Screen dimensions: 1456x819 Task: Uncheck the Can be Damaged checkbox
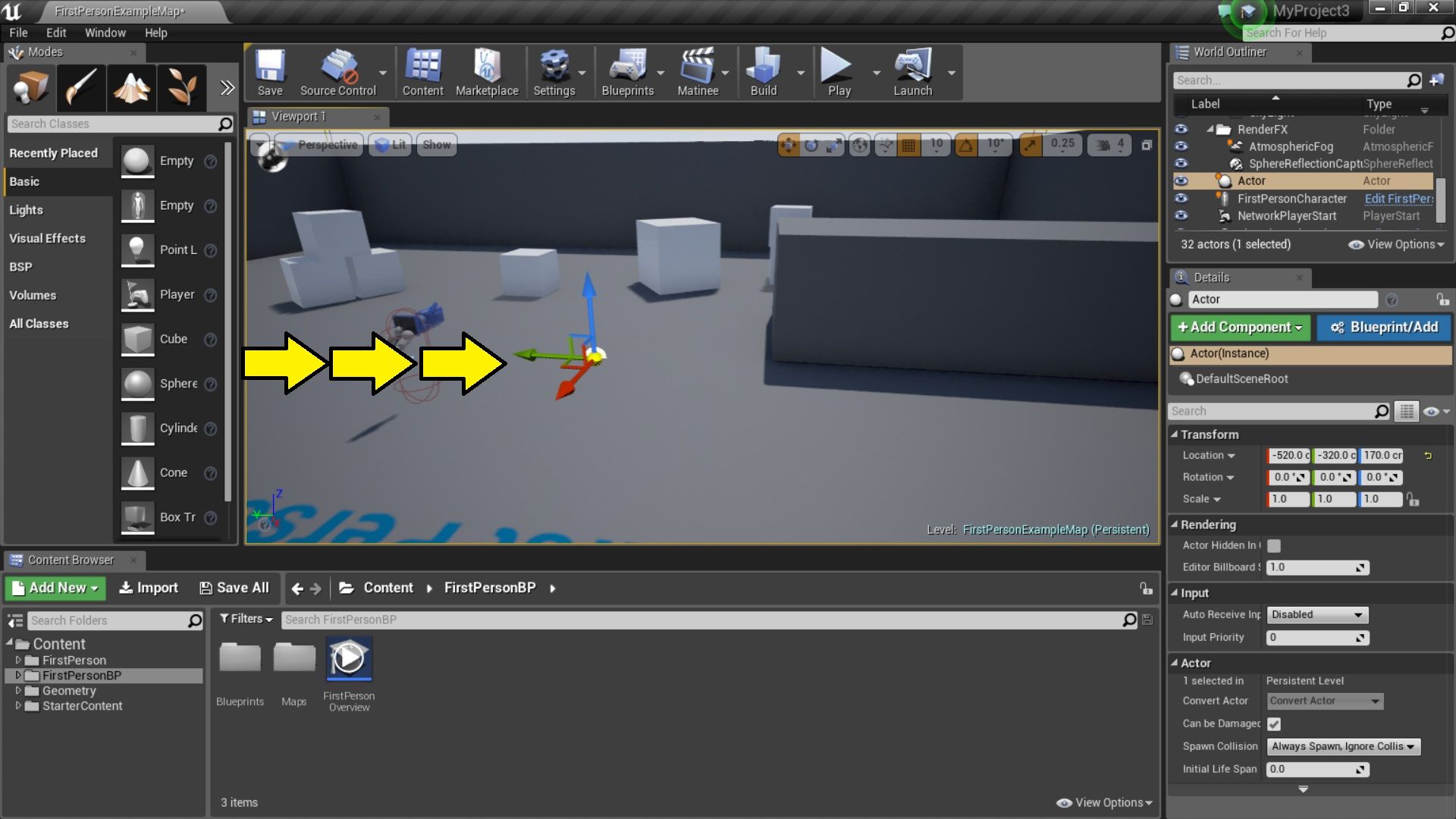point(1273,723)
